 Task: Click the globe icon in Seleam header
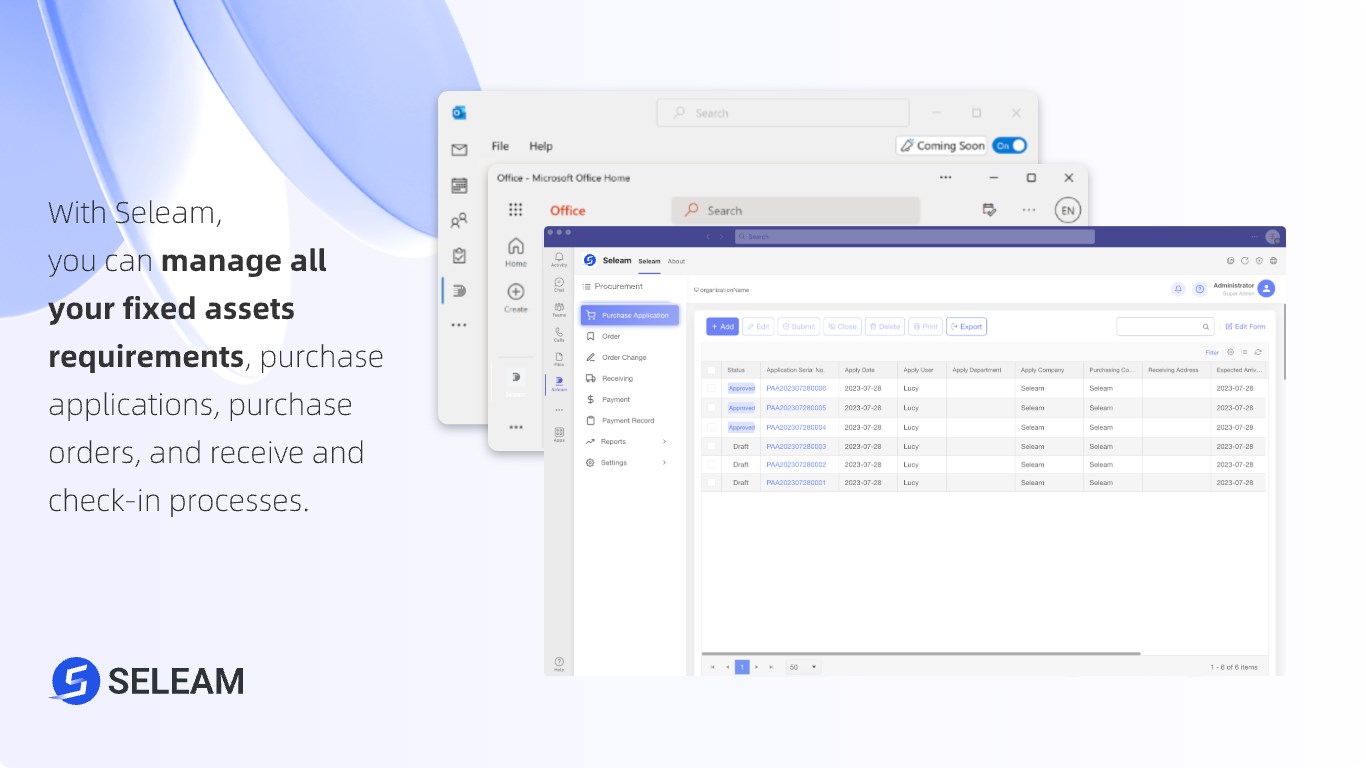click(x=1272, y=261)
